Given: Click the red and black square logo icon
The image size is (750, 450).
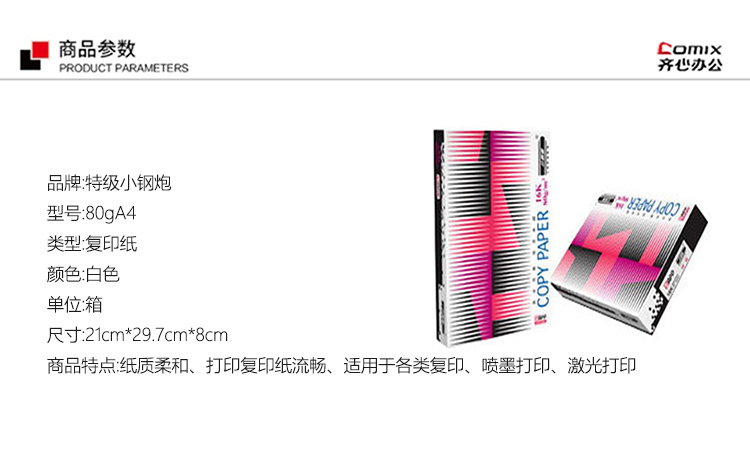Looking at the screenshot, I should point(34,55).
